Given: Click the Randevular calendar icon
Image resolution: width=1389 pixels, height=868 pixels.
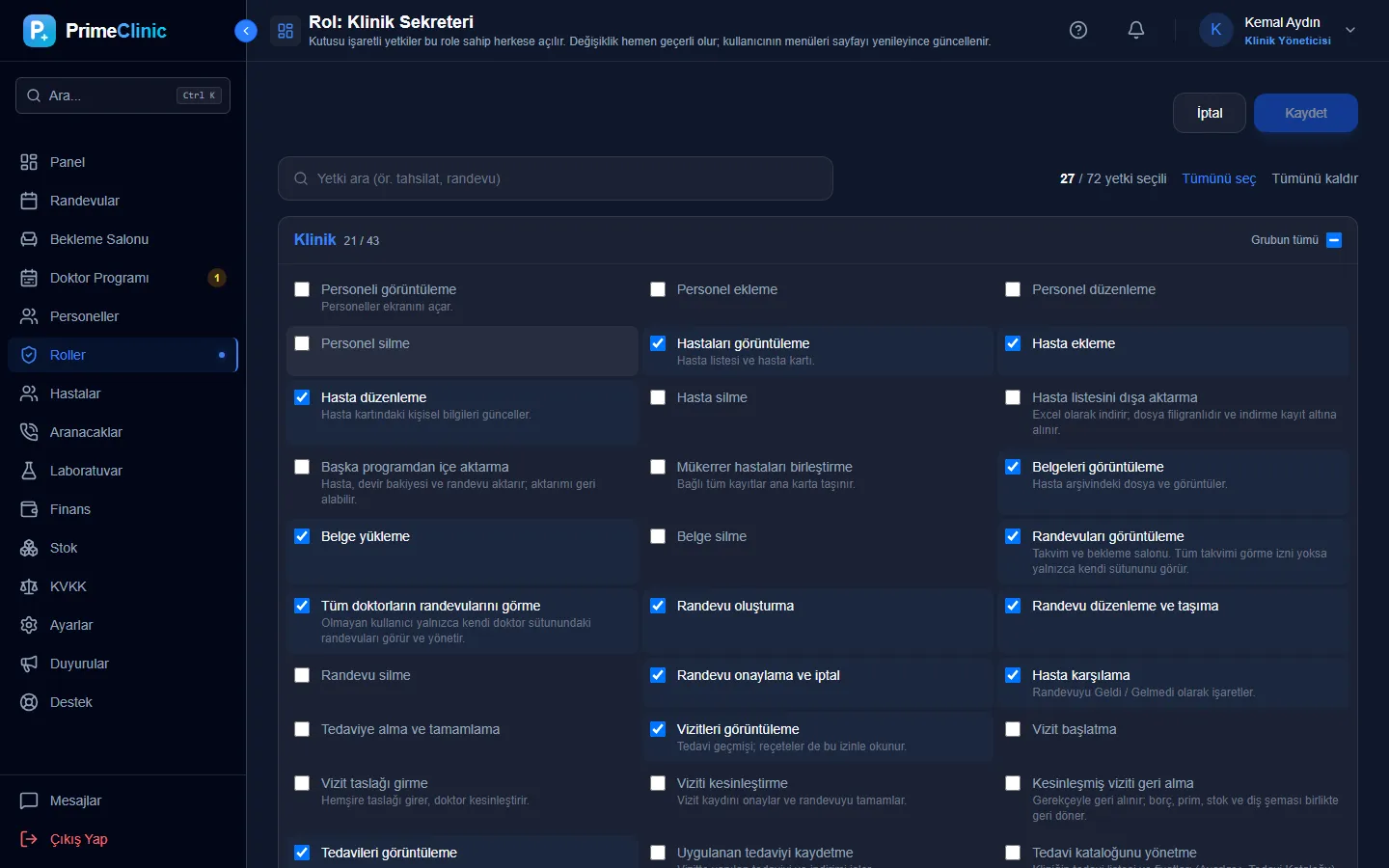Looking at the screenshot, I should coord(29,201).
